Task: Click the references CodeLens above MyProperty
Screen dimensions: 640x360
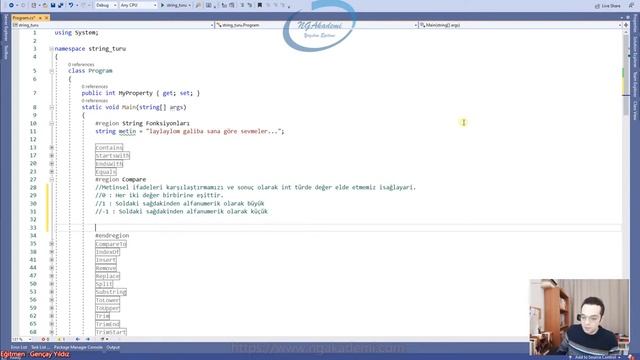Action: (x=94, y=87)
